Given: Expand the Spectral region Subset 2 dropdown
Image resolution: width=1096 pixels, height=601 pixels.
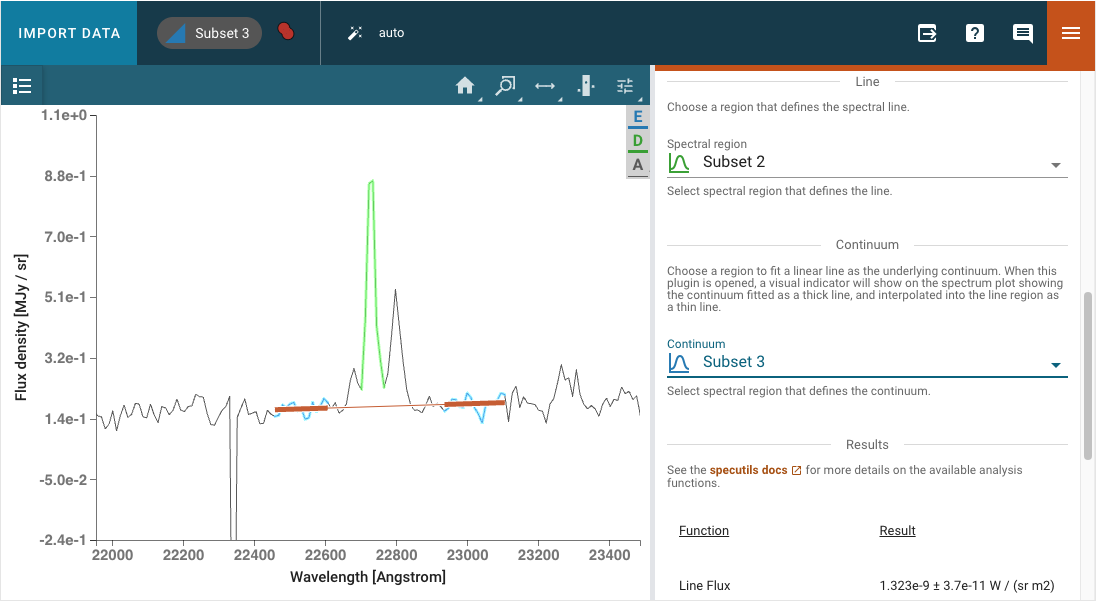Looking at the screenshot, I should 1055,163.
